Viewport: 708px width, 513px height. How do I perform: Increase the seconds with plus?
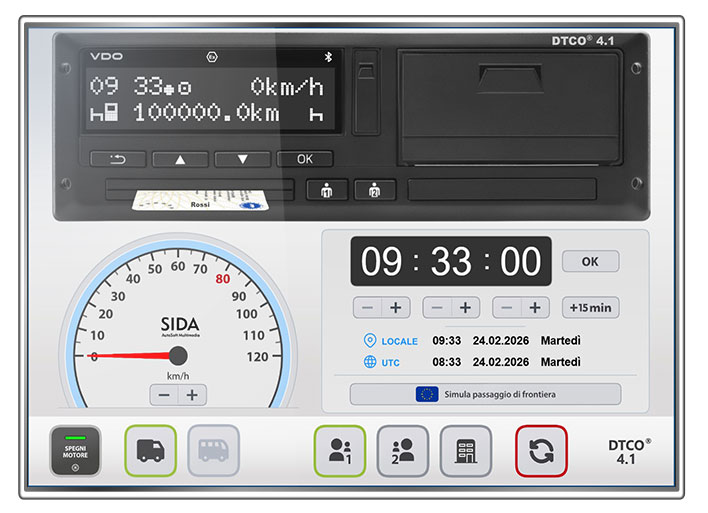tap(535, 307)
